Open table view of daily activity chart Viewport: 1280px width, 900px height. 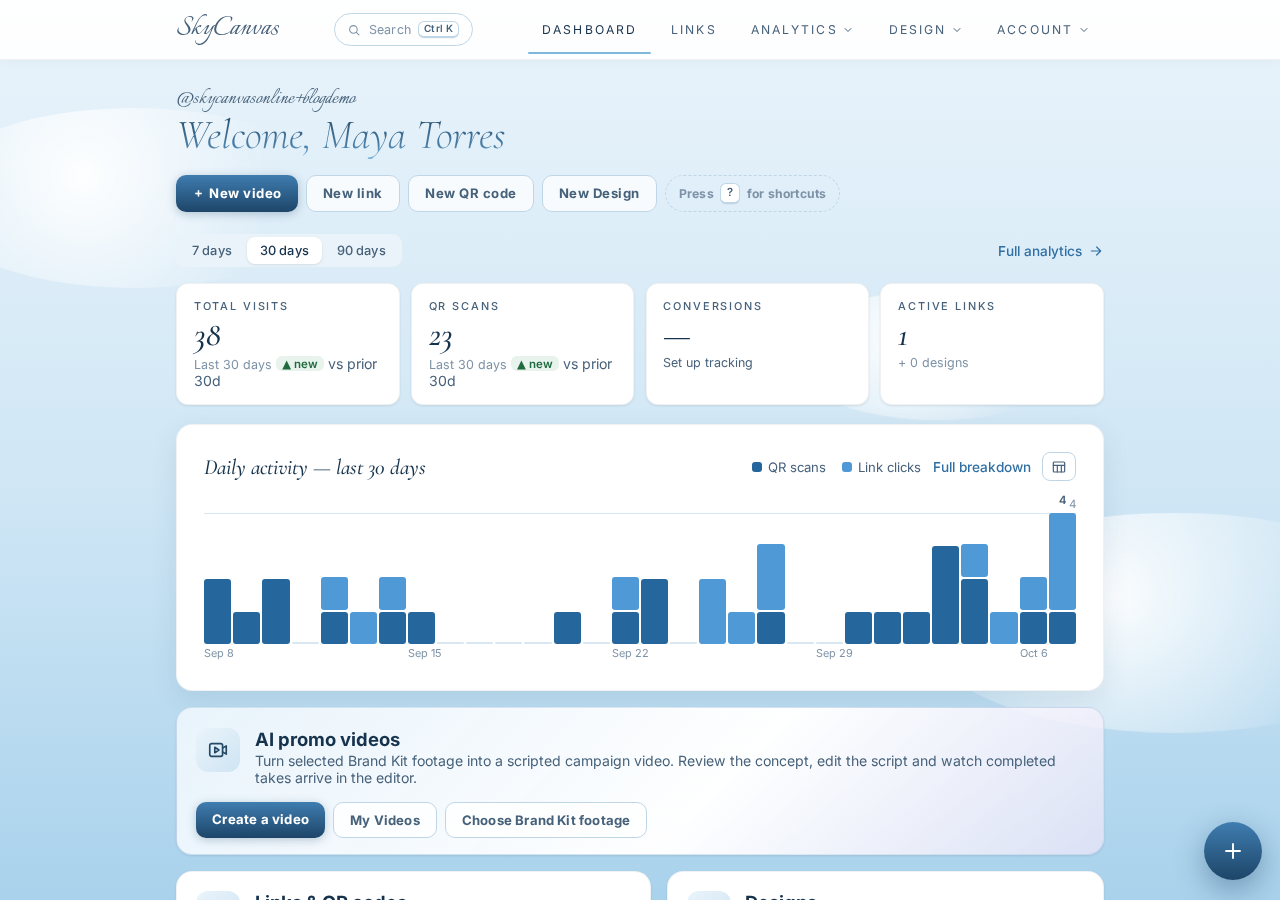pyautogui.click(x=1059, y=467)
